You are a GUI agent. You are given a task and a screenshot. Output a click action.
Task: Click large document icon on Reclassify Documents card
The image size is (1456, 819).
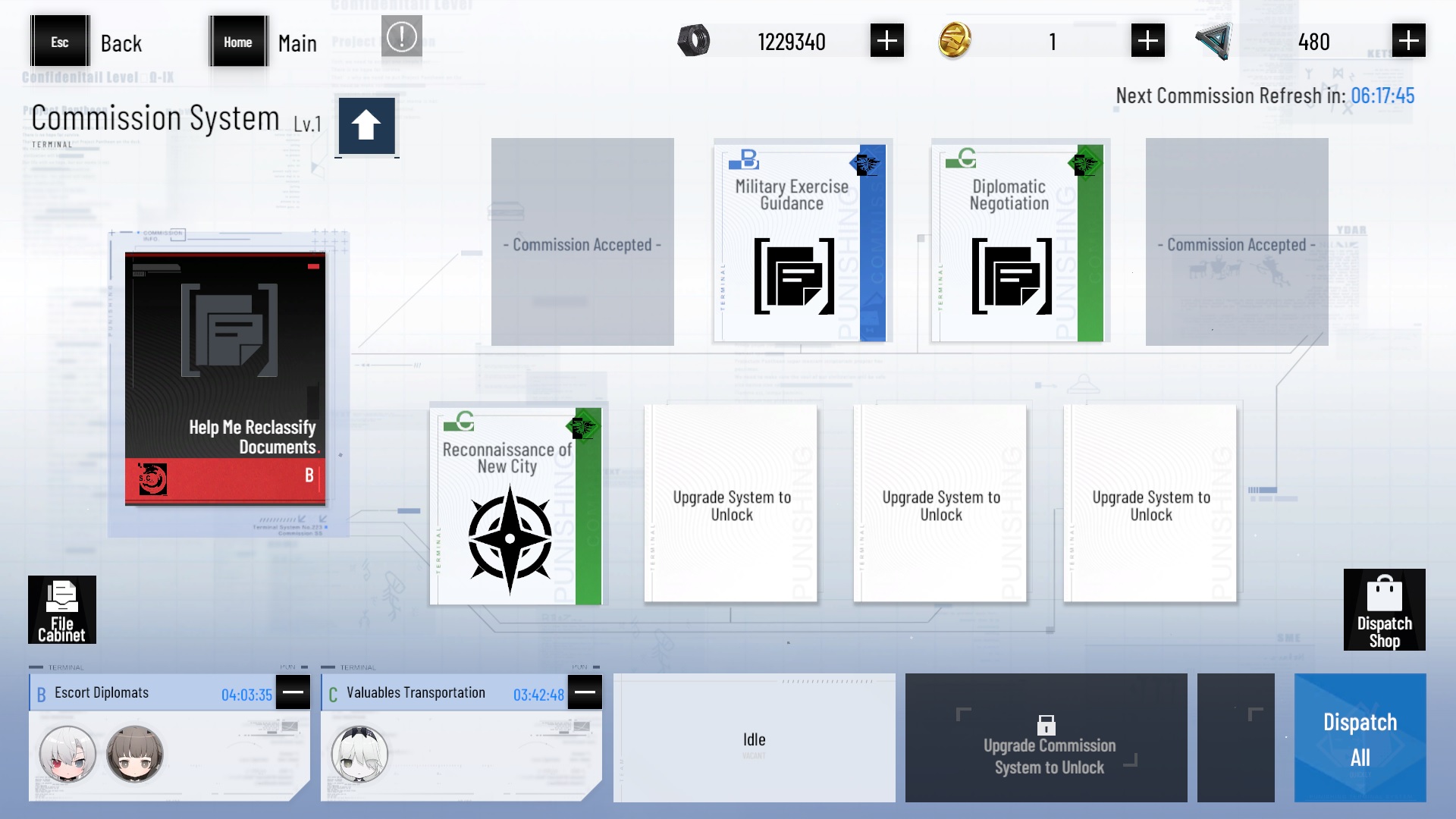[x=229, y=331]
